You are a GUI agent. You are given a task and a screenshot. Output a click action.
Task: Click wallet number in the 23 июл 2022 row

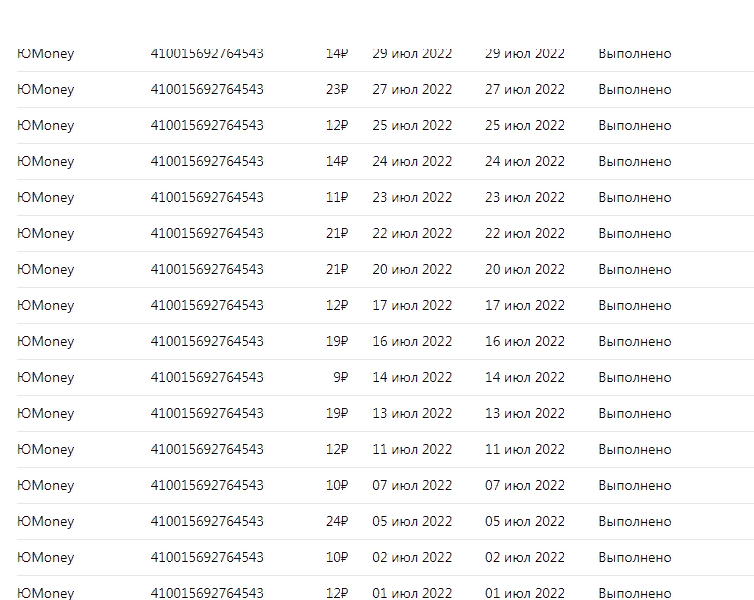click(207, 197)
